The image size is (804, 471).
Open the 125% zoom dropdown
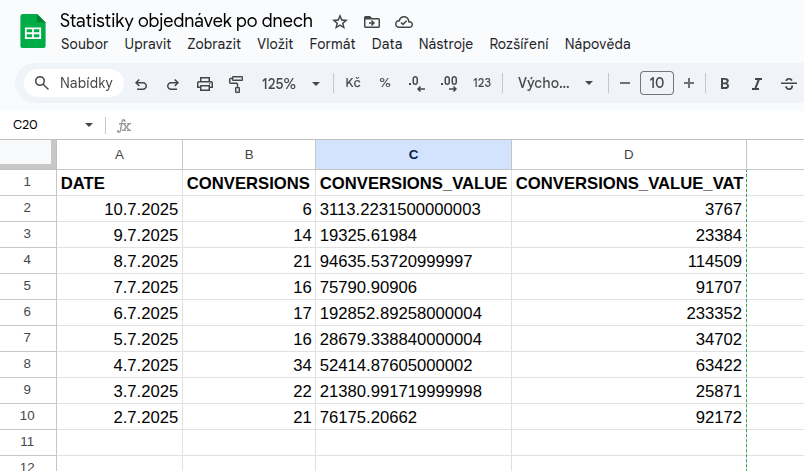[x=290, y=84]
